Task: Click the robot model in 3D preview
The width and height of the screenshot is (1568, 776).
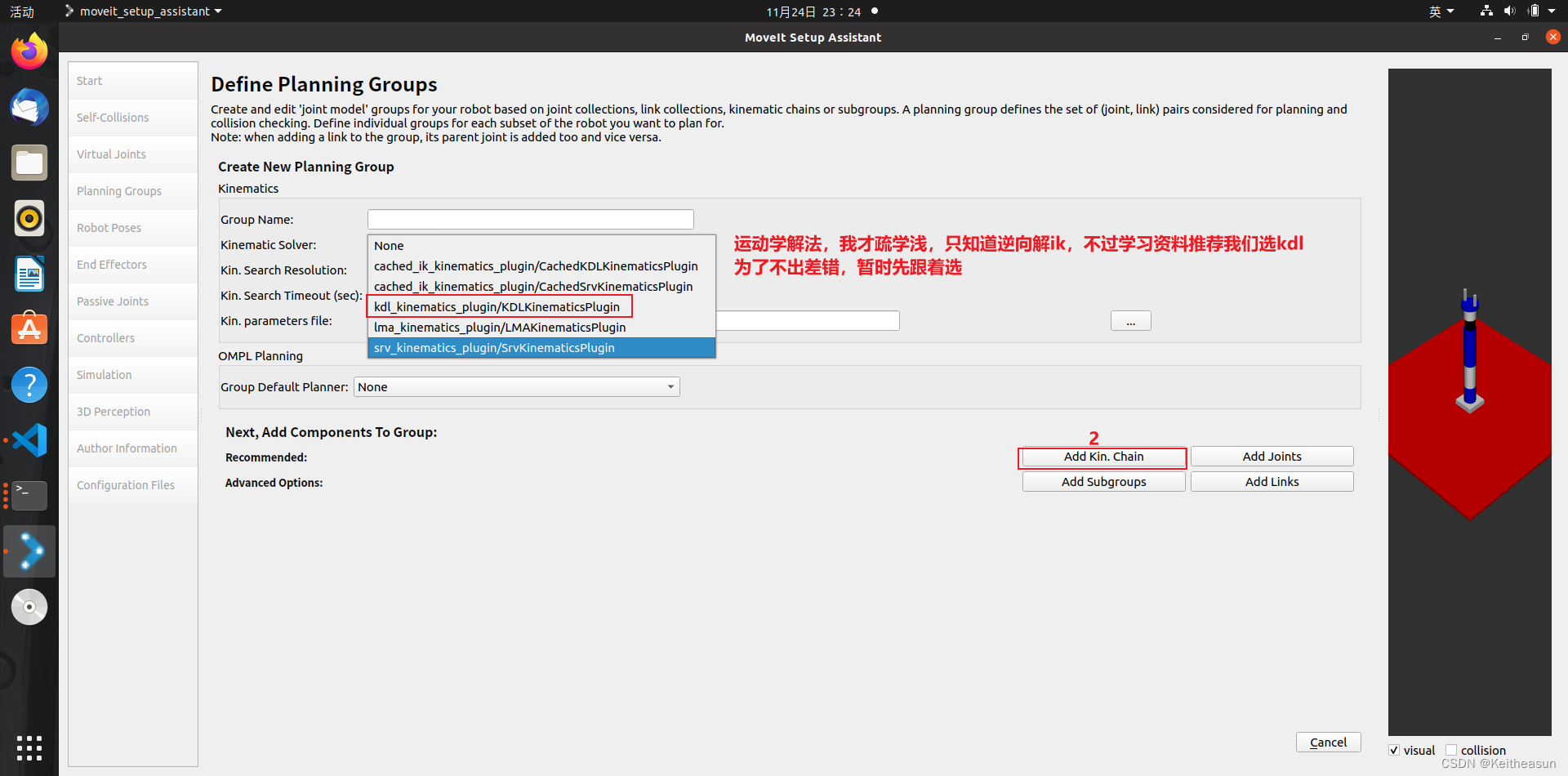Action: point(1469,351)
